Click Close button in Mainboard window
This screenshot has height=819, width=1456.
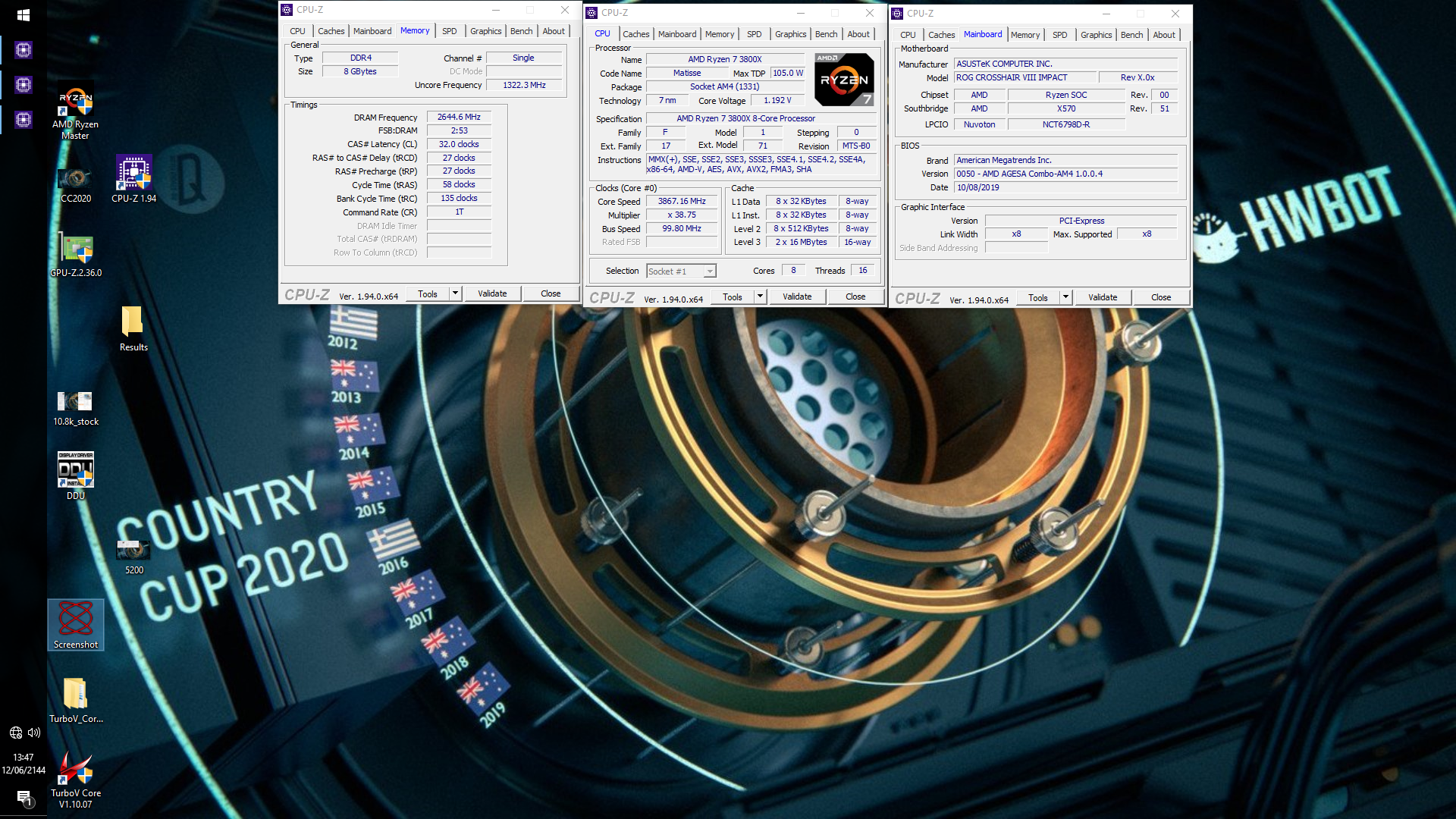click(x=1161, y=298)
